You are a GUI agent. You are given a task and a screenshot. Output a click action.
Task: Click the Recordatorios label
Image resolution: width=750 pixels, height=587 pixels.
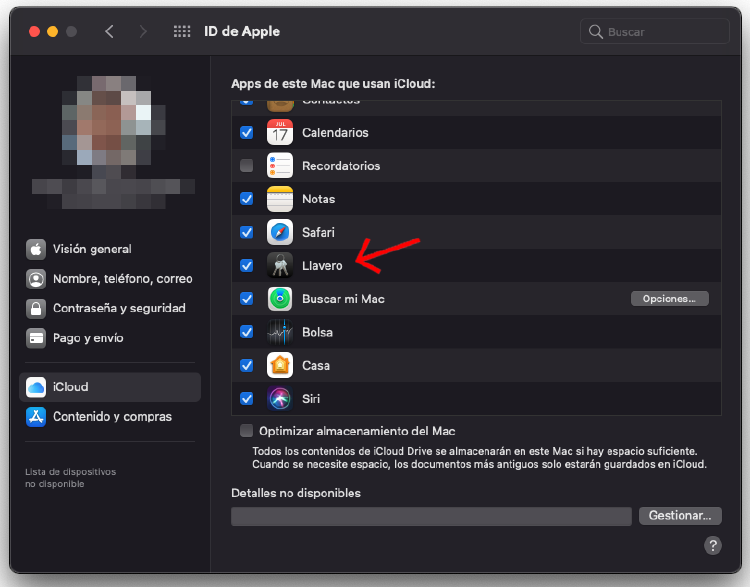click(x=341, y=166)
